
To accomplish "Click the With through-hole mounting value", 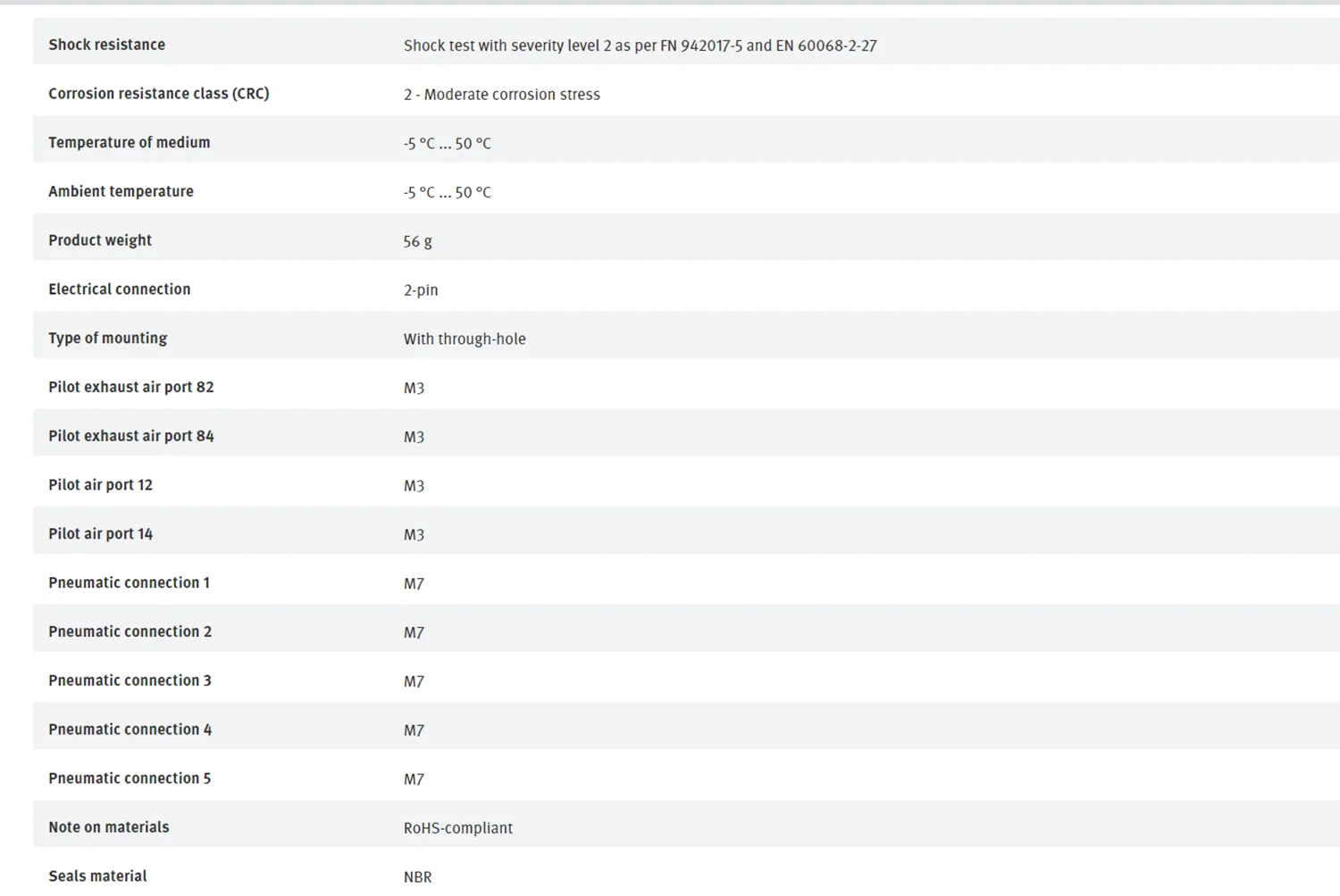I will tap(465, 339).
